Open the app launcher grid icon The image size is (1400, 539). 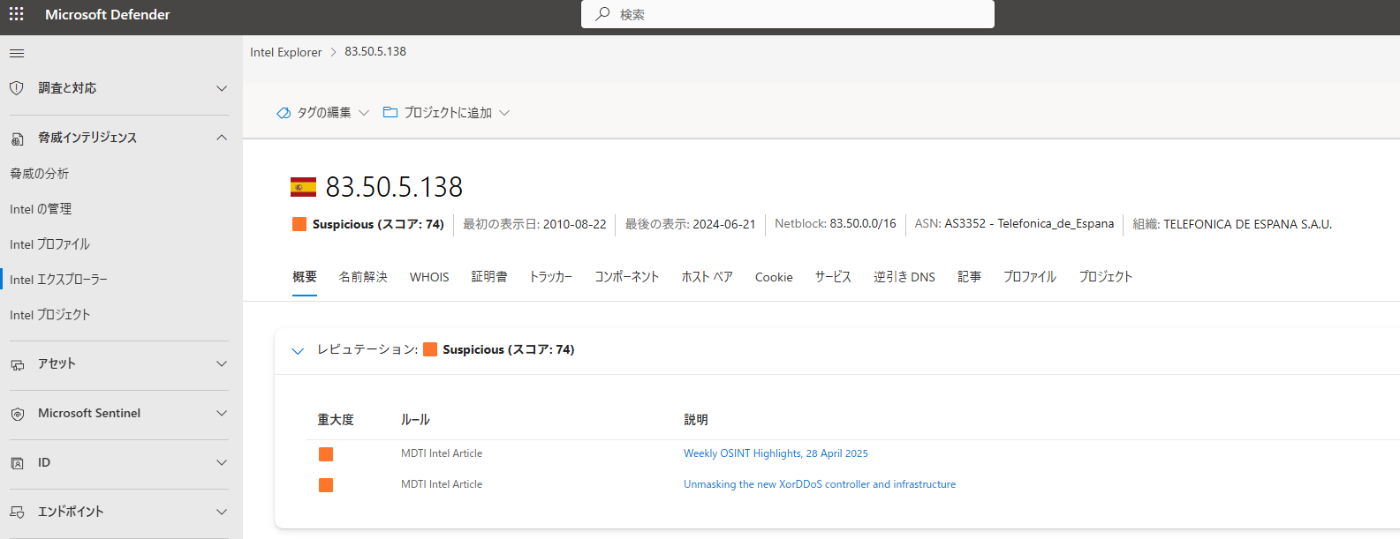pos(16,14)
